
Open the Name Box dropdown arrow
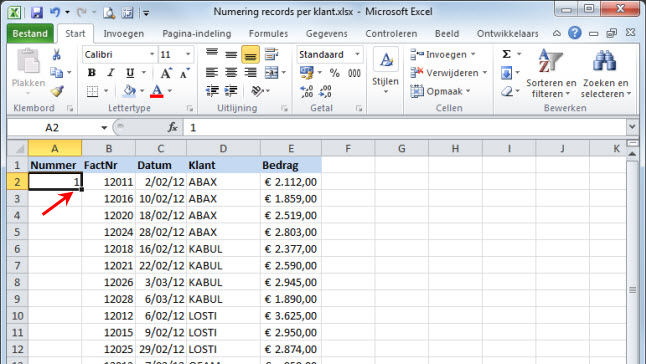click(104, 128)
